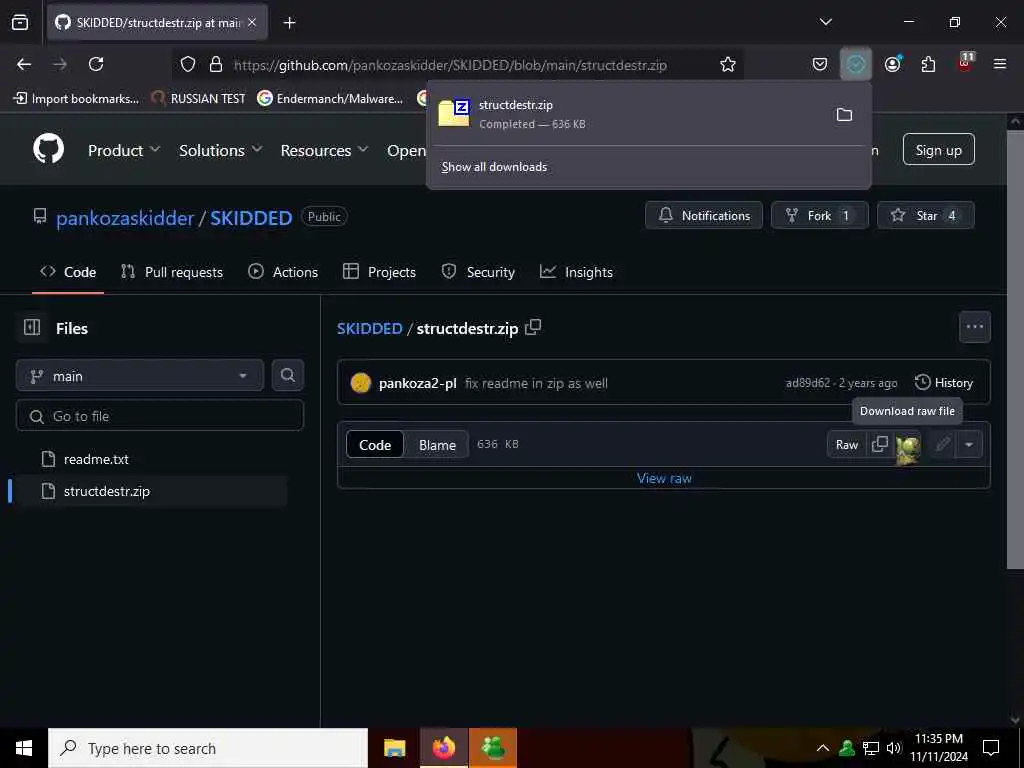Screen dimensions: 1024x768
Task: Go to GitHub homepage logo
Action: click(48, 150)
